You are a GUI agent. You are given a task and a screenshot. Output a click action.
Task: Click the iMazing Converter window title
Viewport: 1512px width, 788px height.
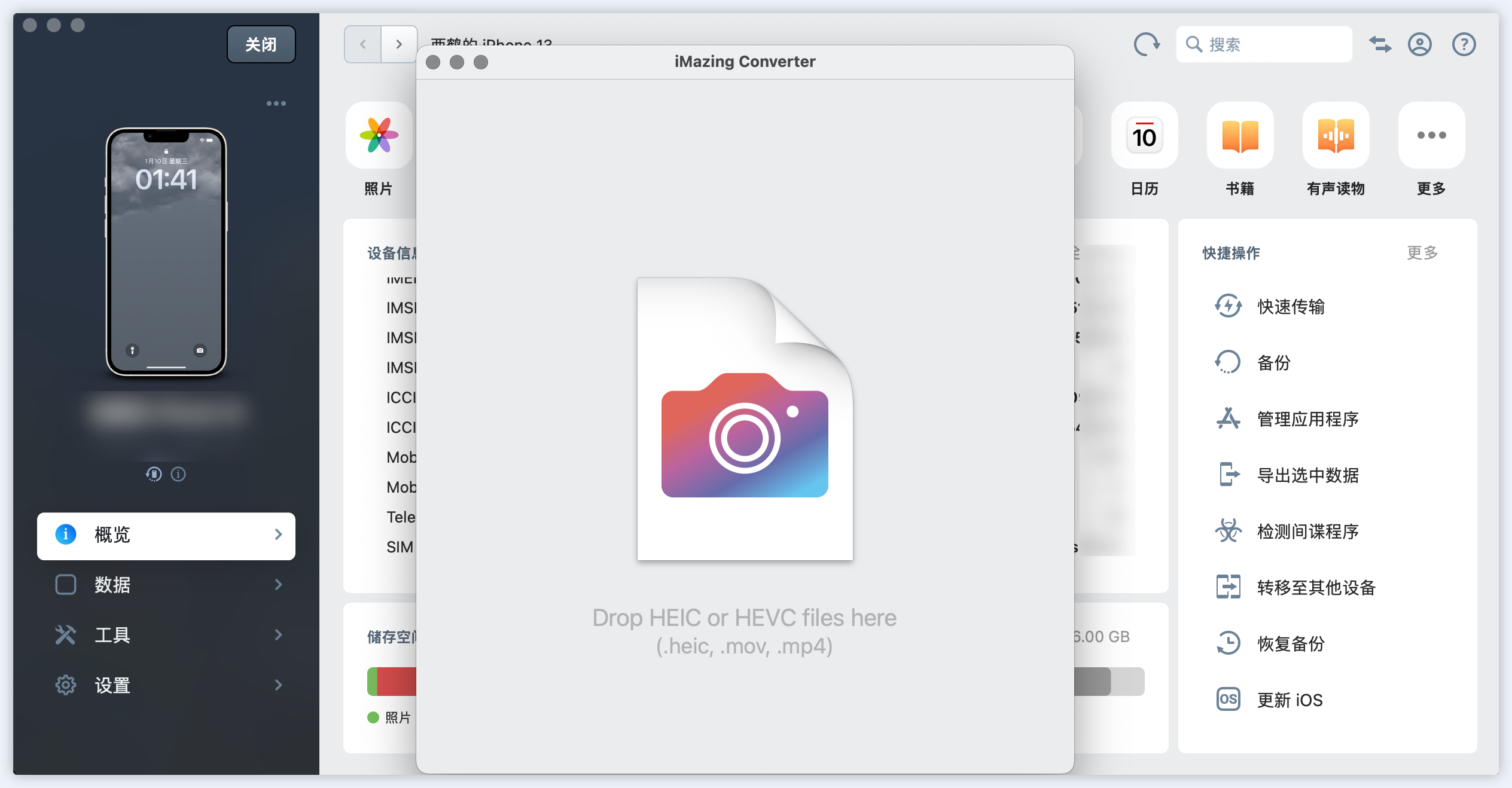(745, 62)
